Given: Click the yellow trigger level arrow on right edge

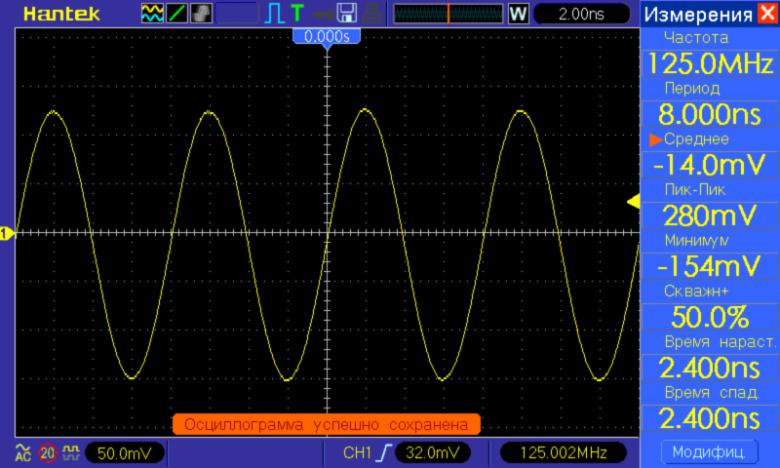Looking at the screenshot, I should [x=633, y=203].
